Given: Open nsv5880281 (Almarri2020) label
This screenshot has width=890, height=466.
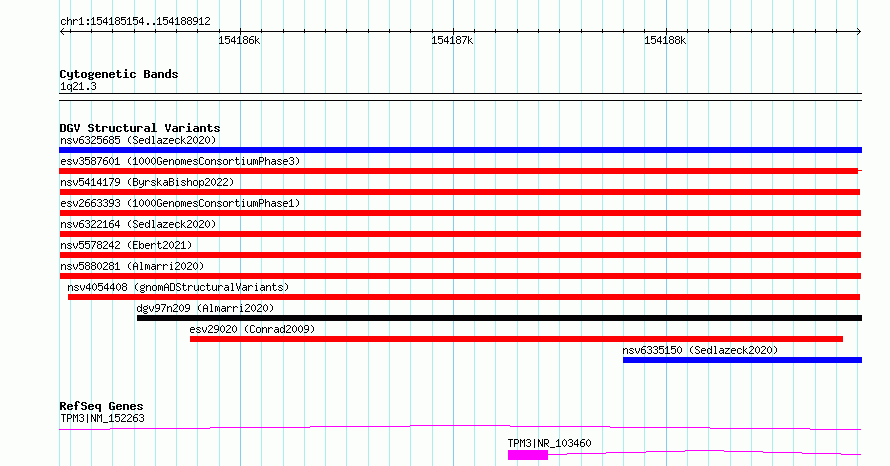Looking at the screenshot, I should (132, 266).
